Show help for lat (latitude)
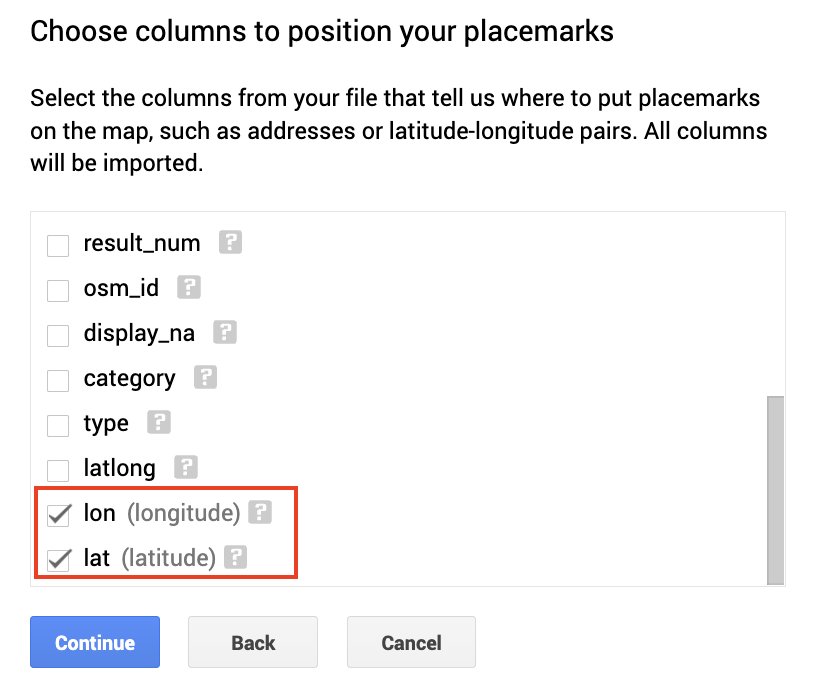The image size is (828, 690). point(236,557)
